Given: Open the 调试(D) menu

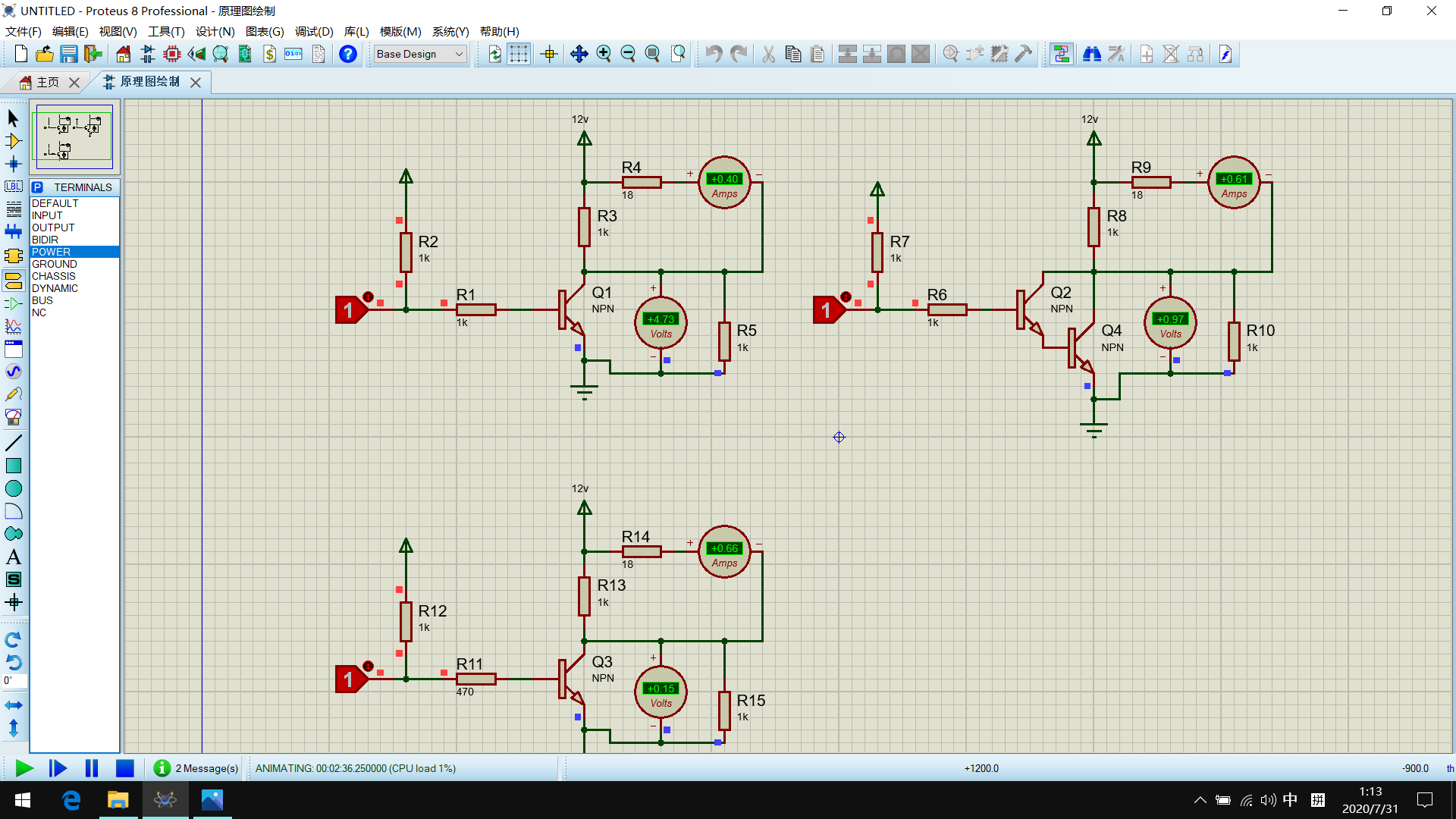Looking at the screenshot, I should click(313, 31).
